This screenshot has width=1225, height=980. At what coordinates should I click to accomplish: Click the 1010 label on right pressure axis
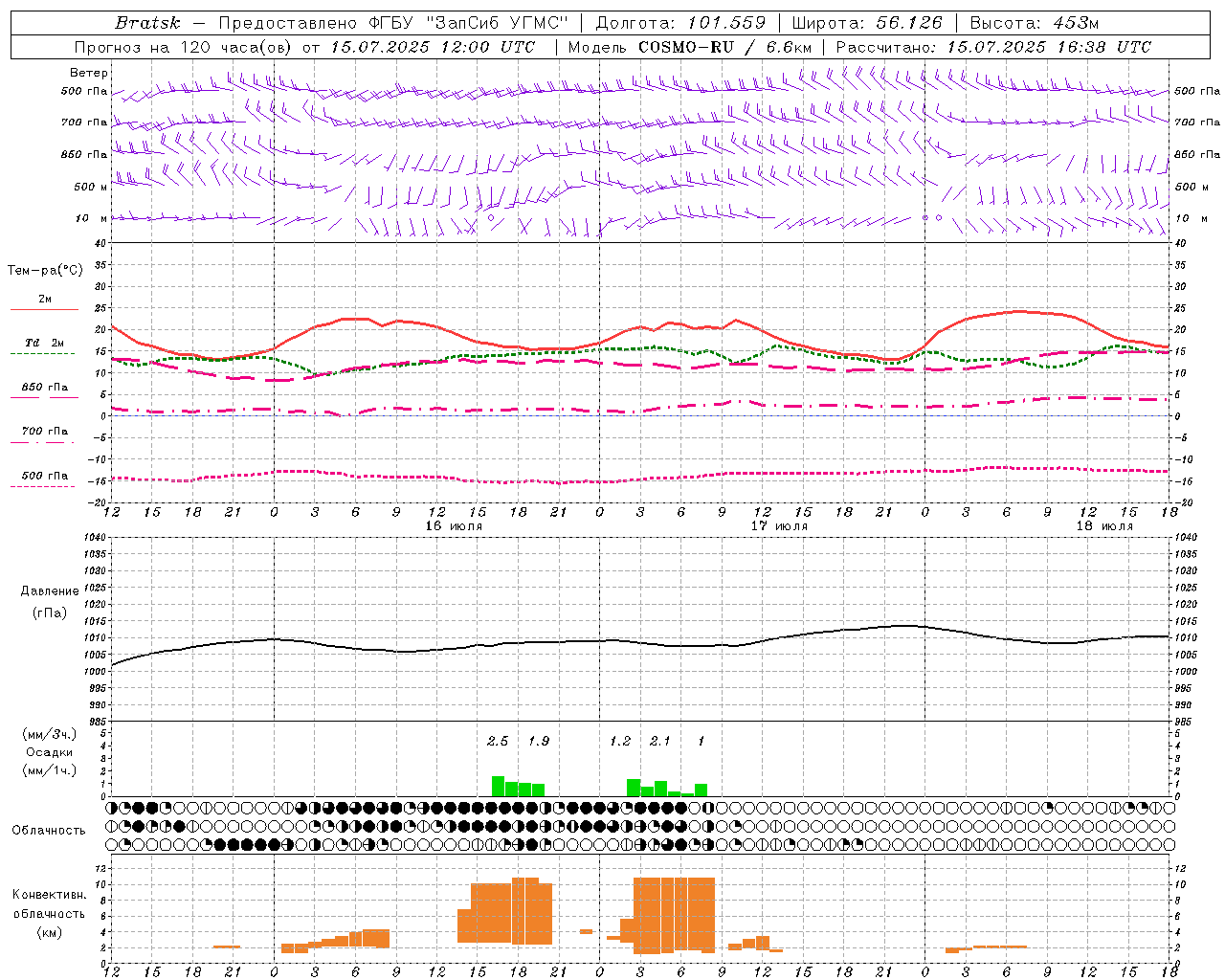[x=1185, y=637]
